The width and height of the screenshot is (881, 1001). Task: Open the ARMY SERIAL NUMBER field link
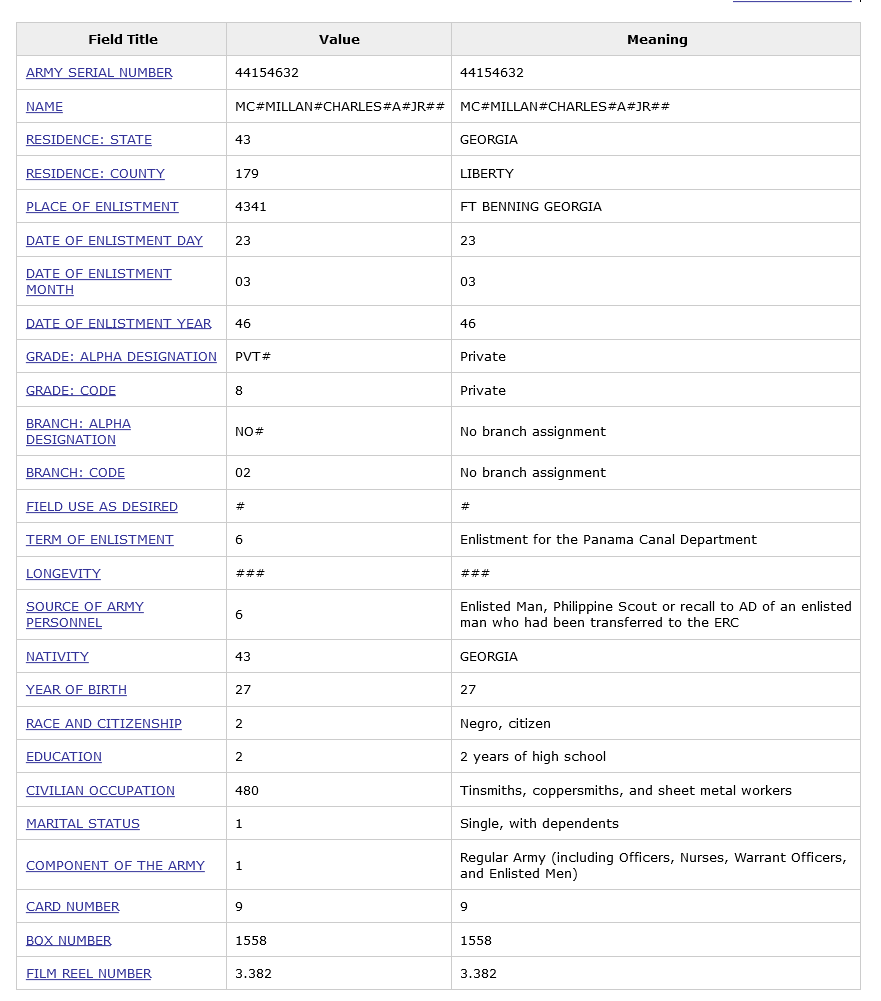(x=99, y=73)
